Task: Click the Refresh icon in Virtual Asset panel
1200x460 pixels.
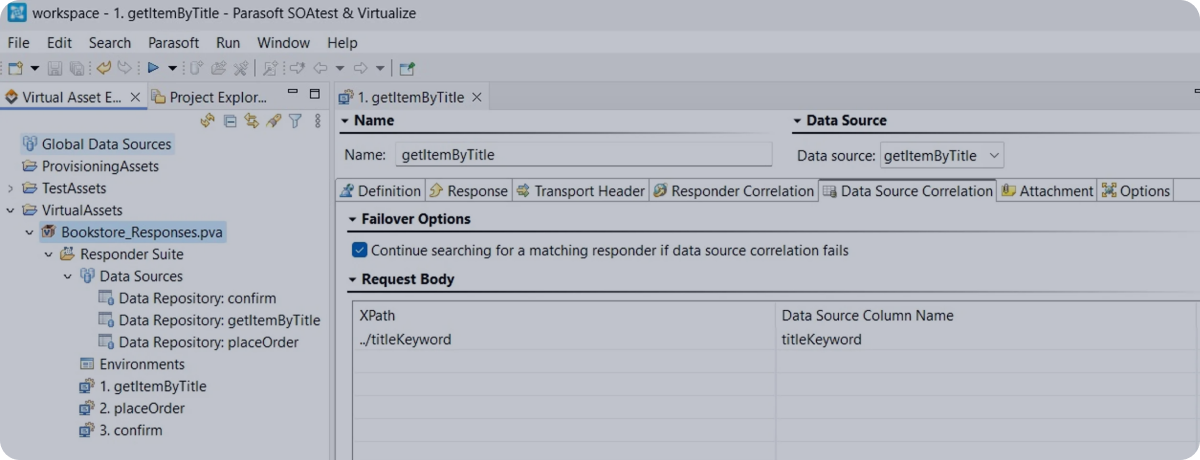Action: [208, 121]
